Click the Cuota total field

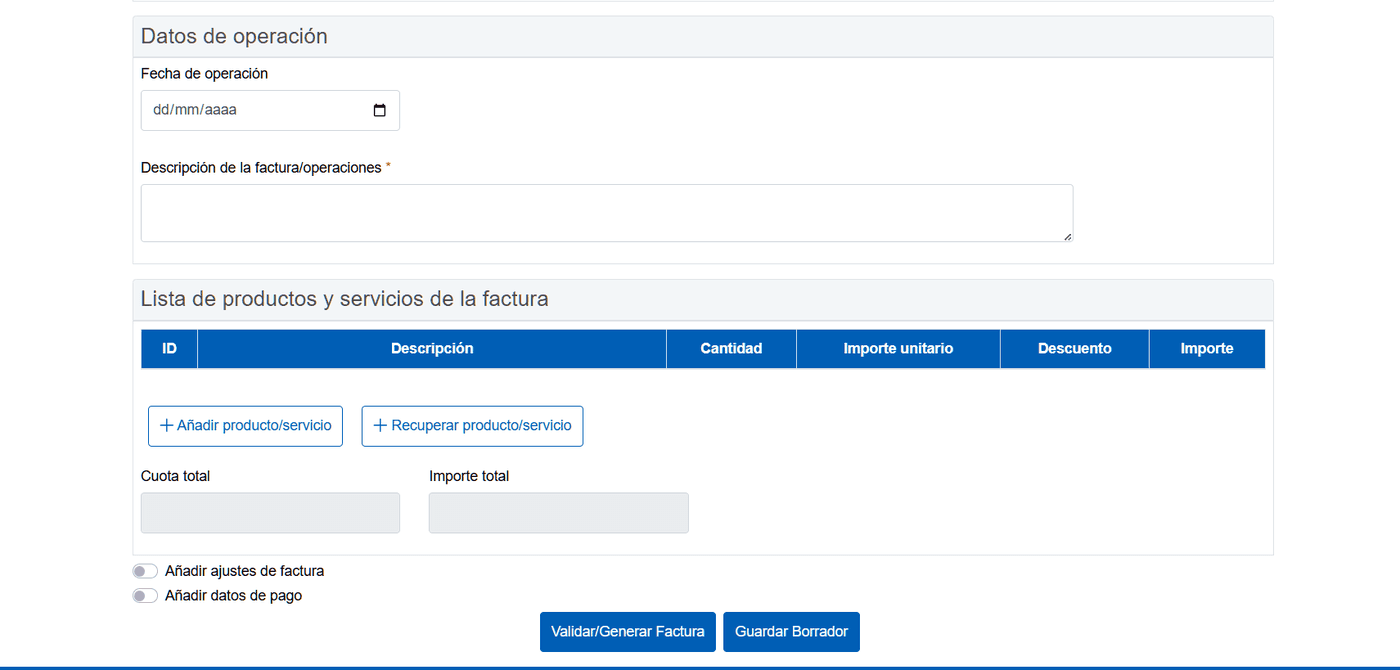[270, 513]
